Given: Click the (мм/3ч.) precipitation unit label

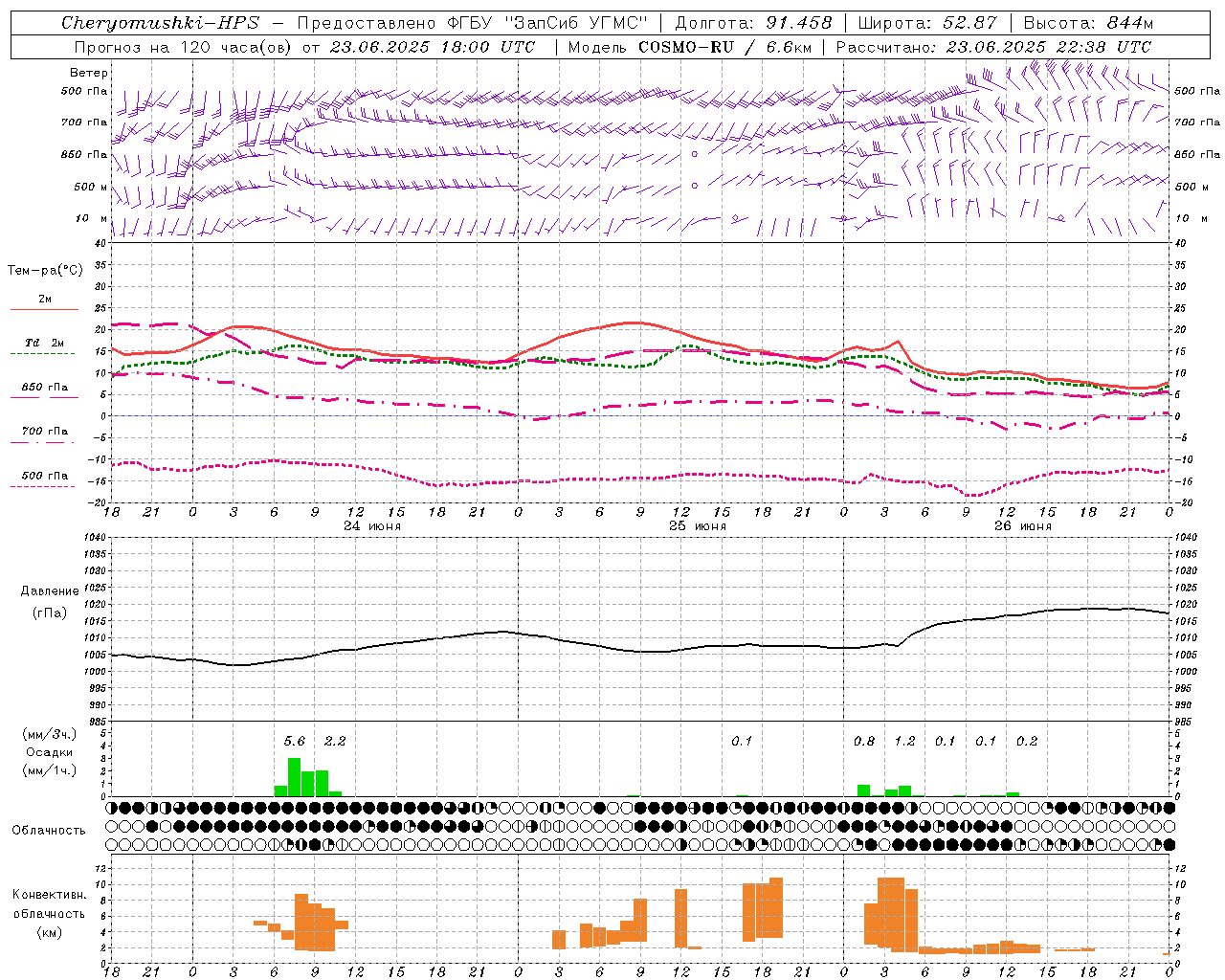Looking at the screenshot, I should [50, 734].
